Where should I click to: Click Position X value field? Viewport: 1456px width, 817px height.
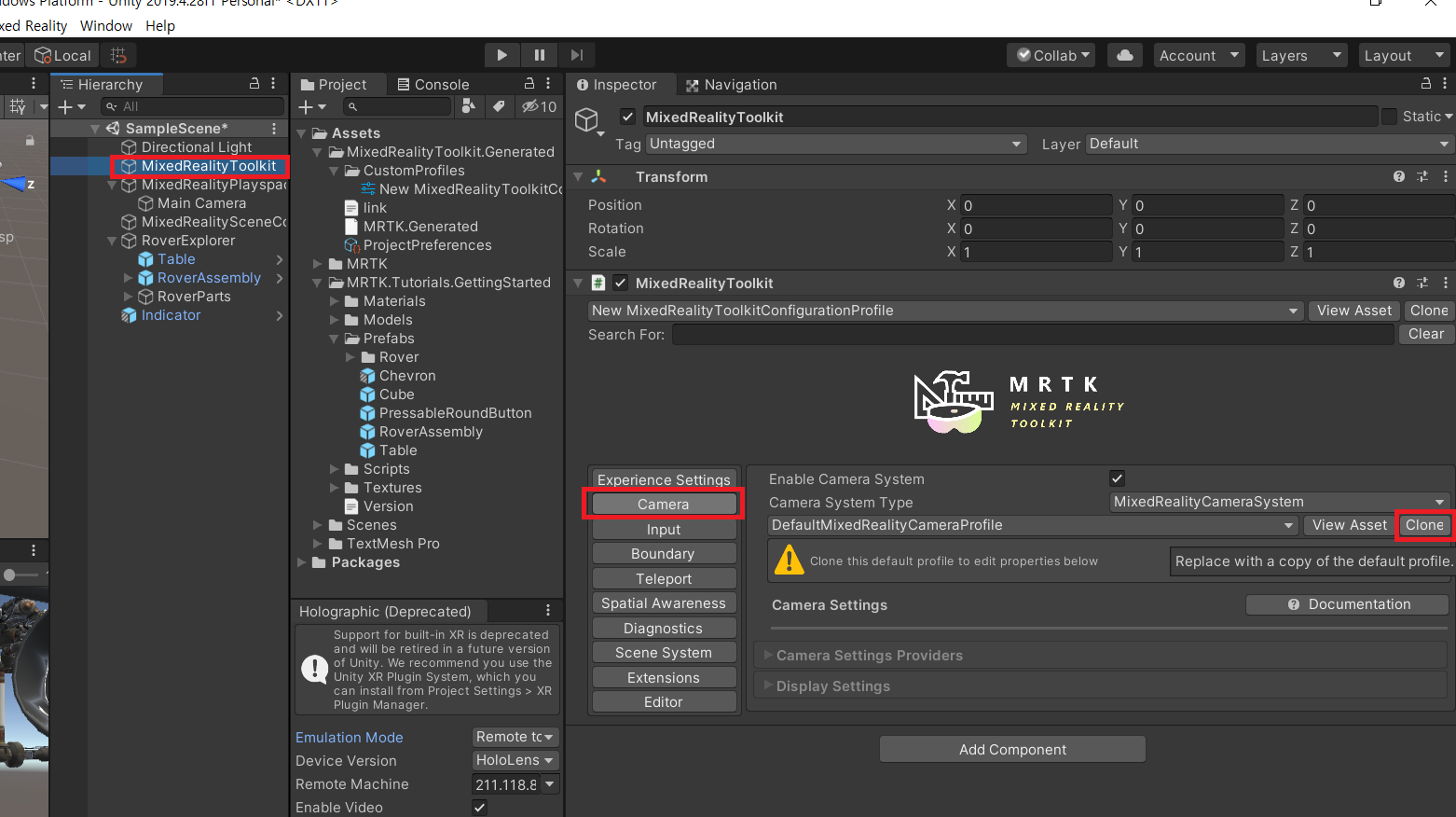[x=1037, y=205]
